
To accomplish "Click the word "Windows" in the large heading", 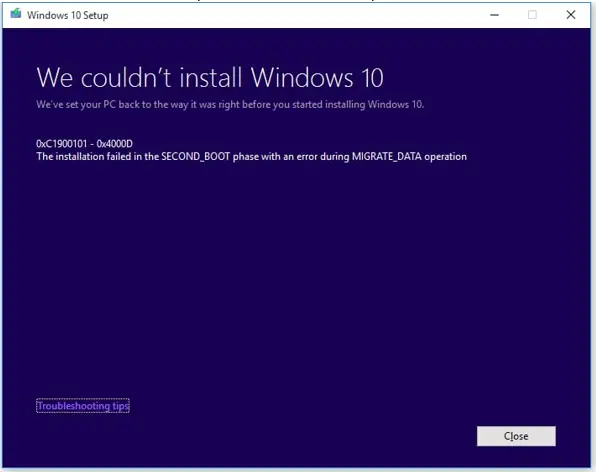I will pyautogui.click(x=302, y=78).
